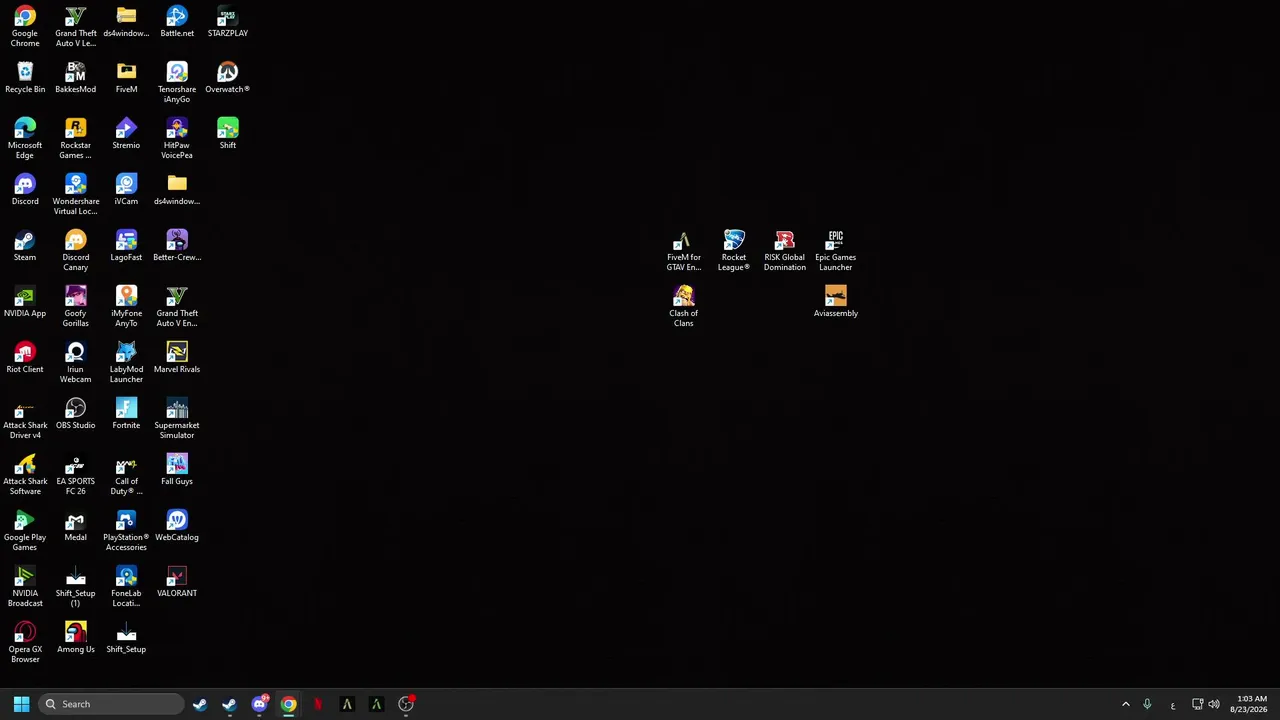Select the Call of Duty icon

[126, 475]
